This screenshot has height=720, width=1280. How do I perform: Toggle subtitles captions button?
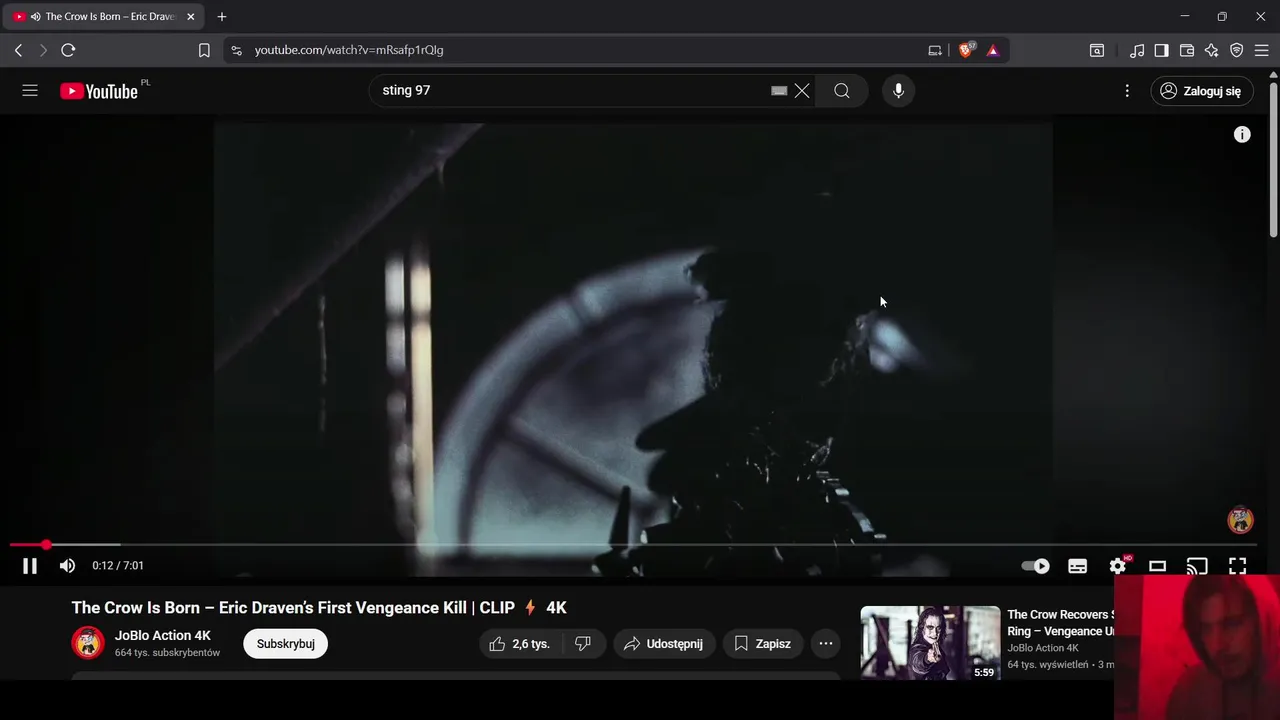point(1077,566)
